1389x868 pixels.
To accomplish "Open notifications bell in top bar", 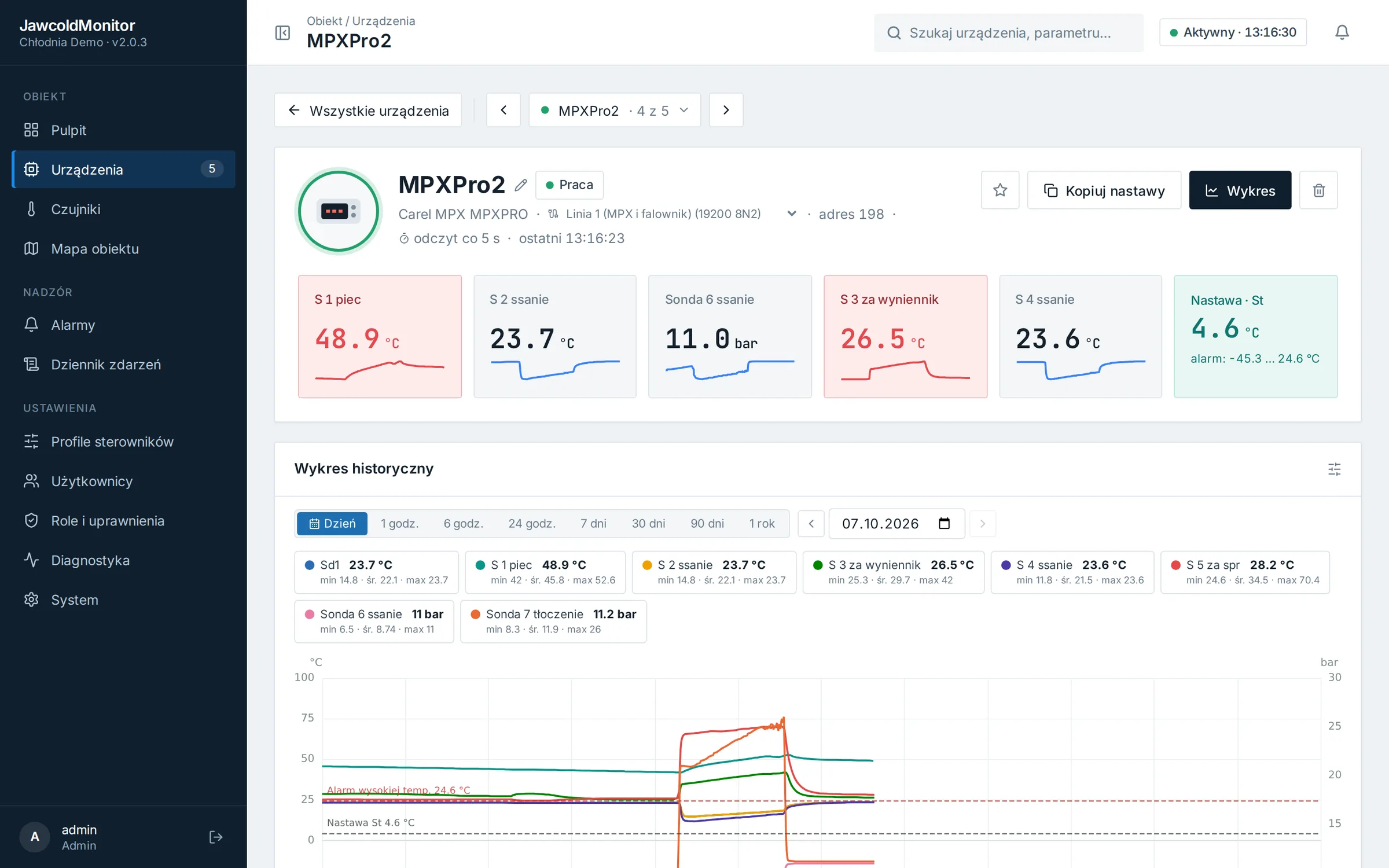I will pyautogui.click(x=1342, y=32).
